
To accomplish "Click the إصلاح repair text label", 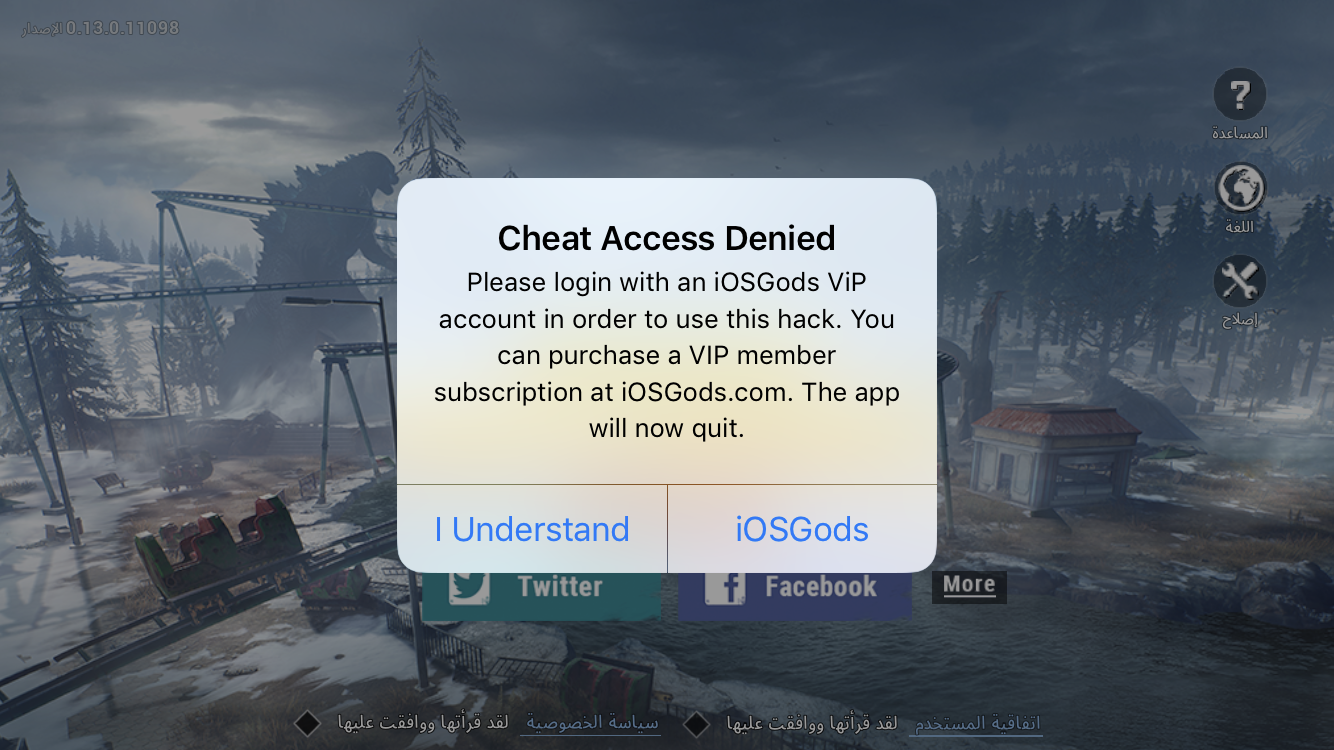I will (x=1240, y=321).
